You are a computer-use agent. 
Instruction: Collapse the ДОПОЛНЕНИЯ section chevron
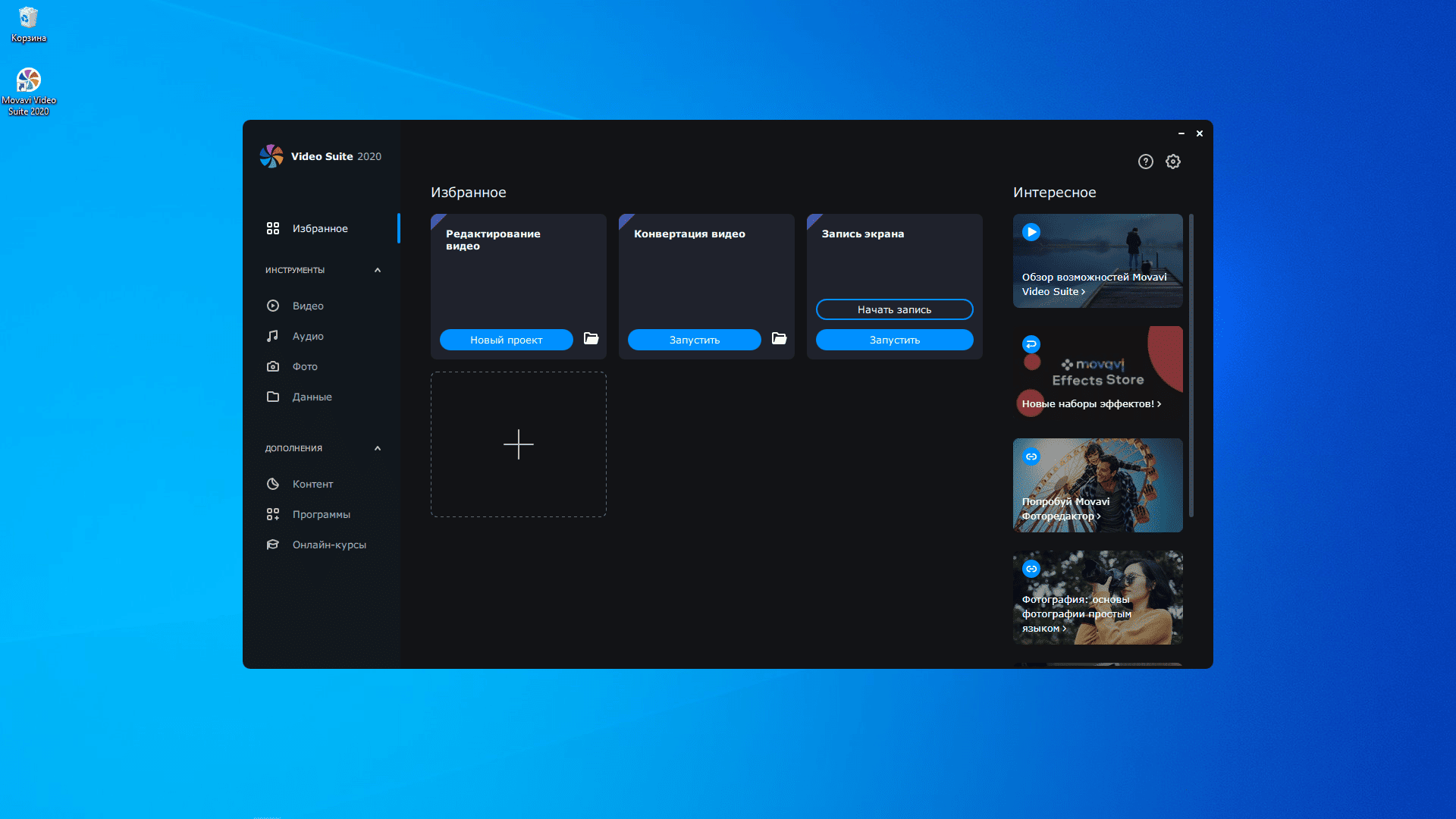378,448
